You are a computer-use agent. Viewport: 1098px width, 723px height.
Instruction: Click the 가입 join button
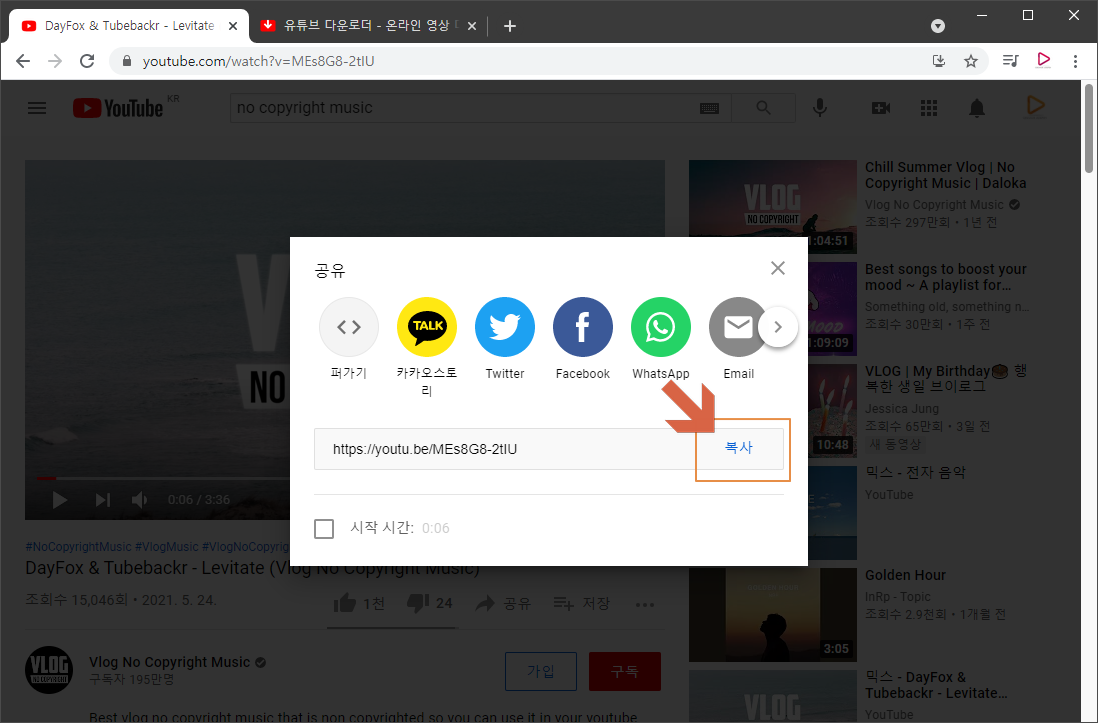point(541,671)
